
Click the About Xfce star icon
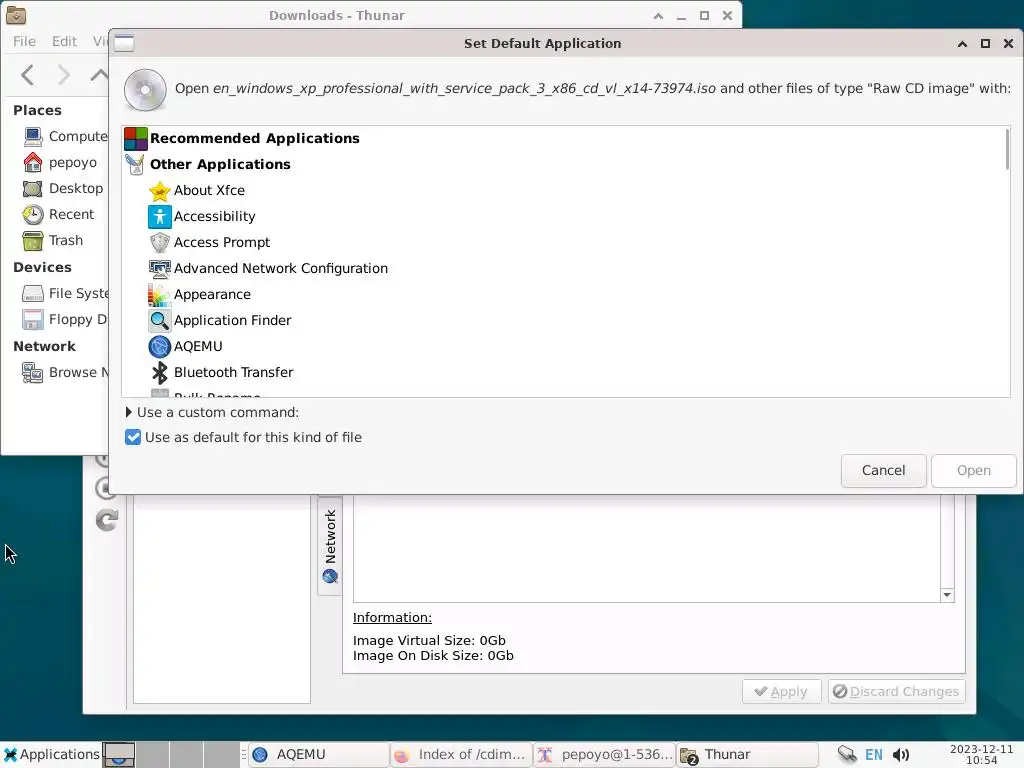pyautogui.click(x=159, y=191)
